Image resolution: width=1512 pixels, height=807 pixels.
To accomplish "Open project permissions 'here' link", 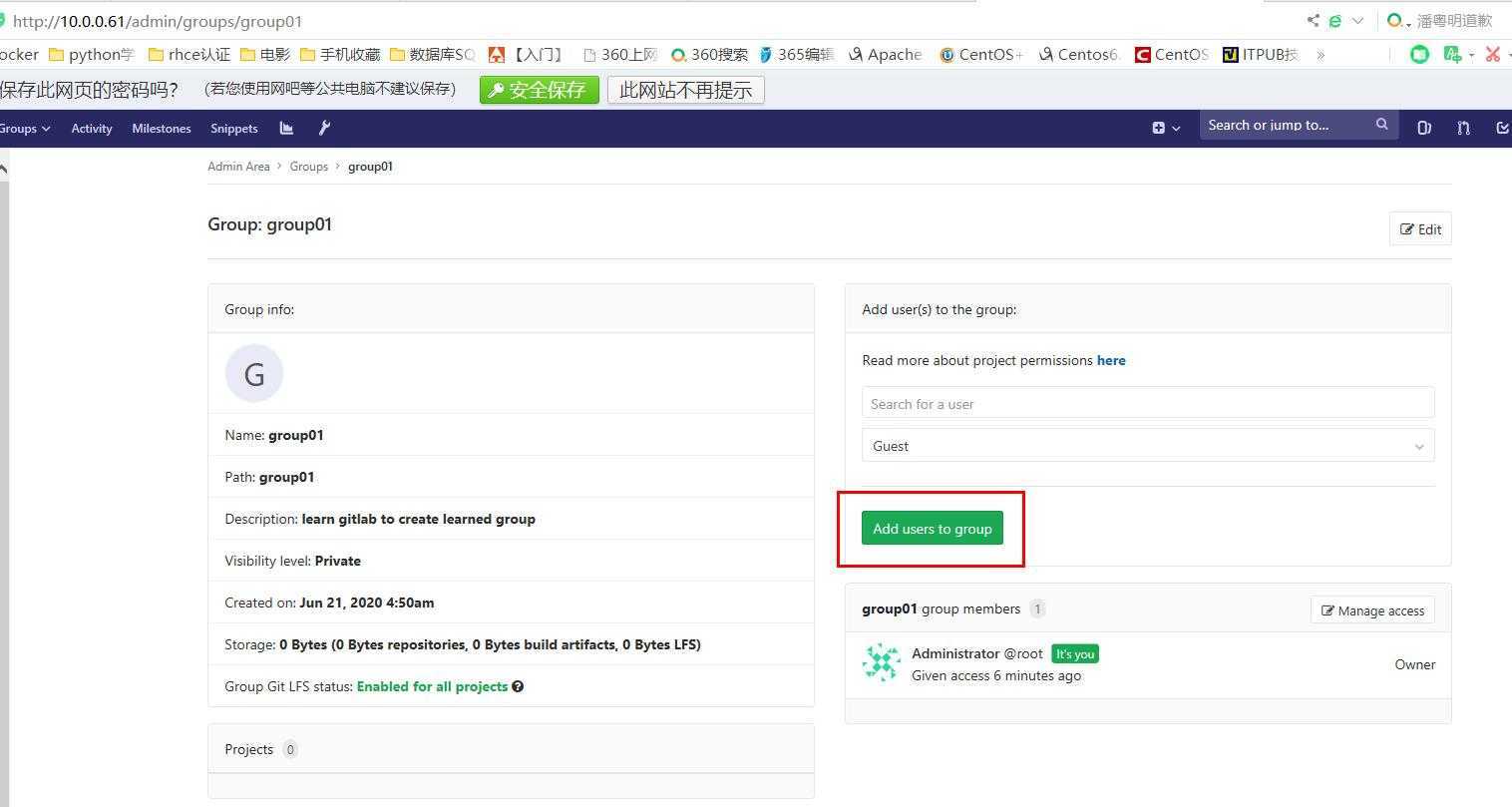I will [1111, 360].
